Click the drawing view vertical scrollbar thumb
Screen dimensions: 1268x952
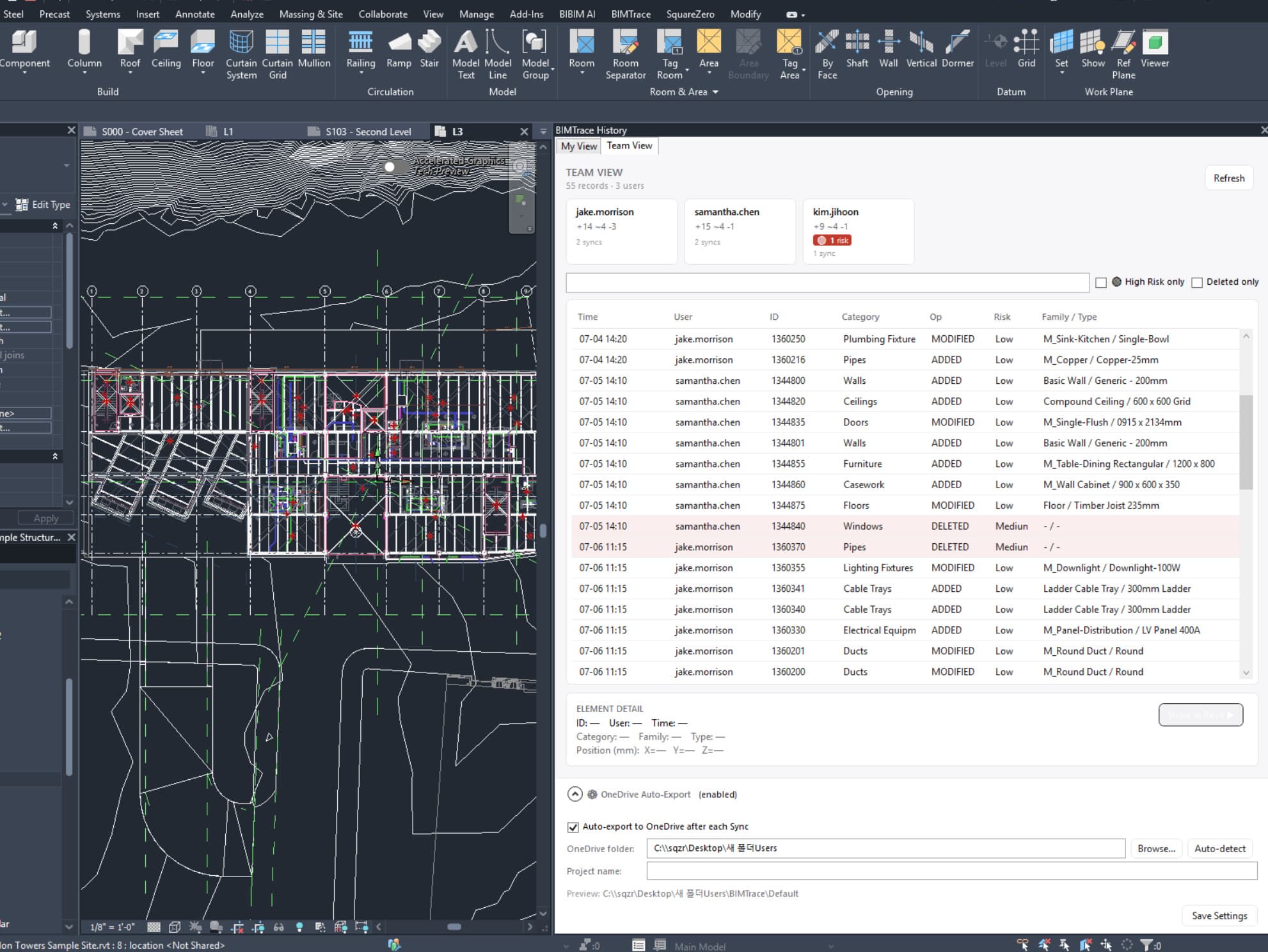coord(543,530)
